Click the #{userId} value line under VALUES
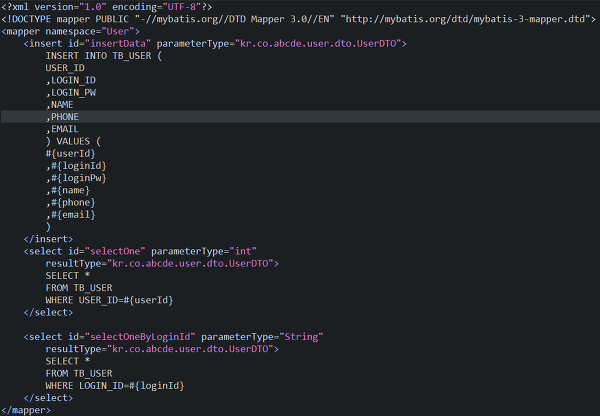The image size is (600, 416). coord(70,153)
